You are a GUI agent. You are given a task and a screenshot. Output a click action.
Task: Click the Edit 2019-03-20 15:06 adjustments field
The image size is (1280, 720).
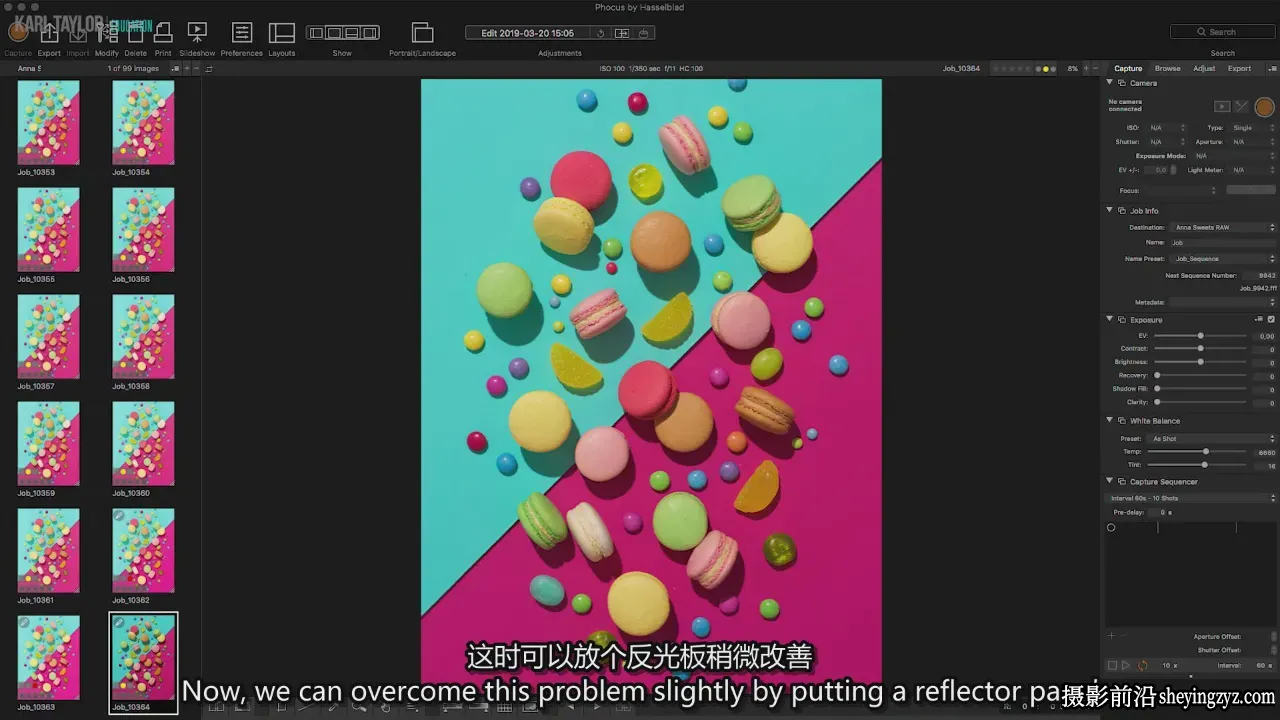528,33
